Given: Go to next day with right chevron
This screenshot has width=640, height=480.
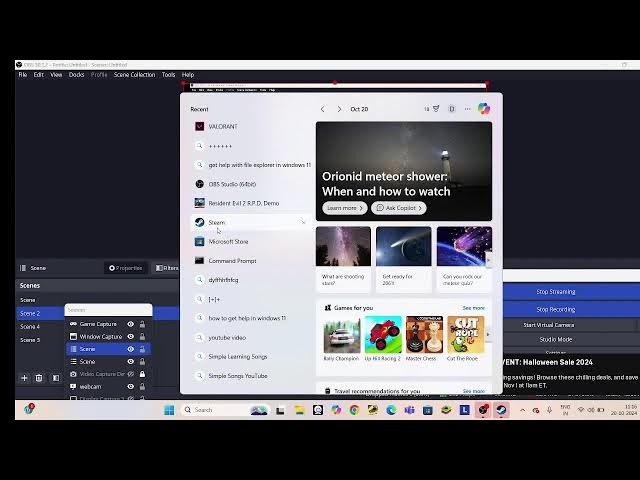Looking at the screenshot, I should point(339,109).
